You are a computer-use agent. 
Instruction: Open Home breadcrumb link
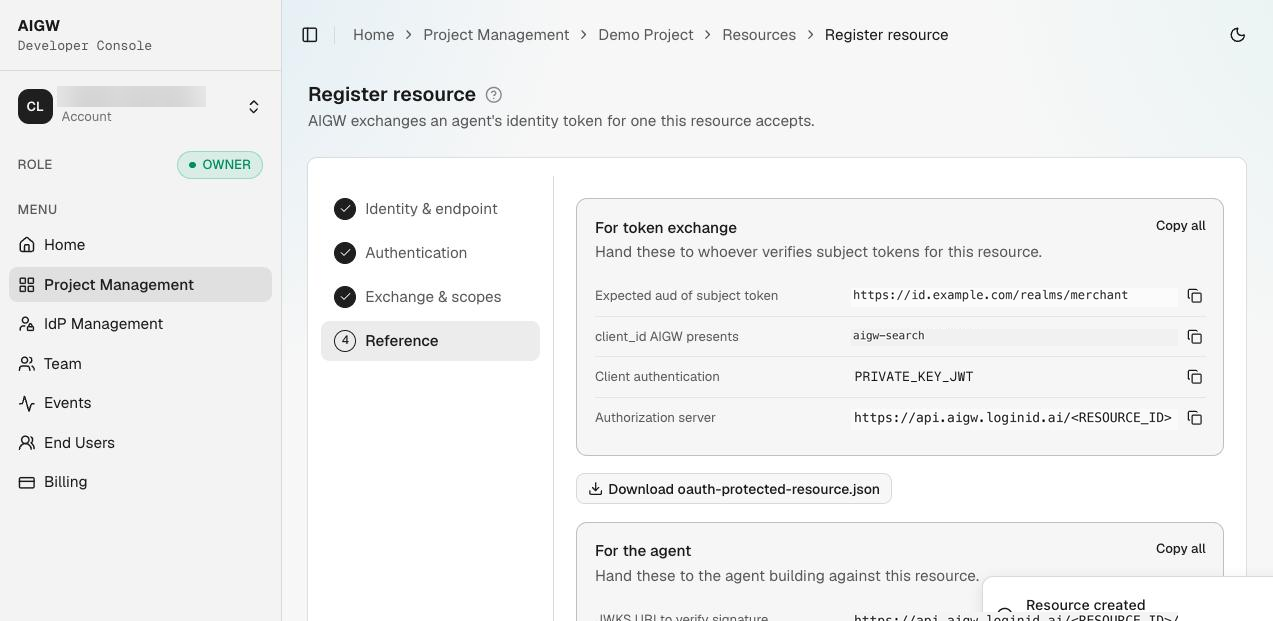pyautogui.click(x=374, y=35)
